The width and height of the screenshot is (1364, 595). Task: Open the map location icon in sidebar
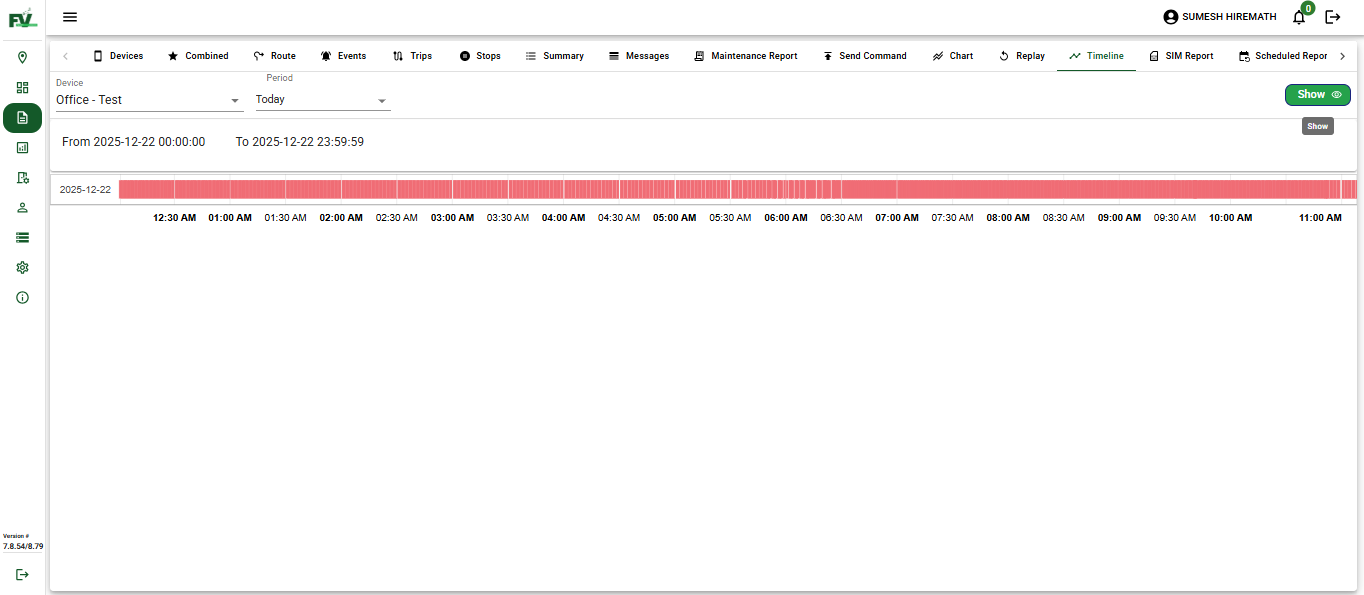[x=22, y=57]
